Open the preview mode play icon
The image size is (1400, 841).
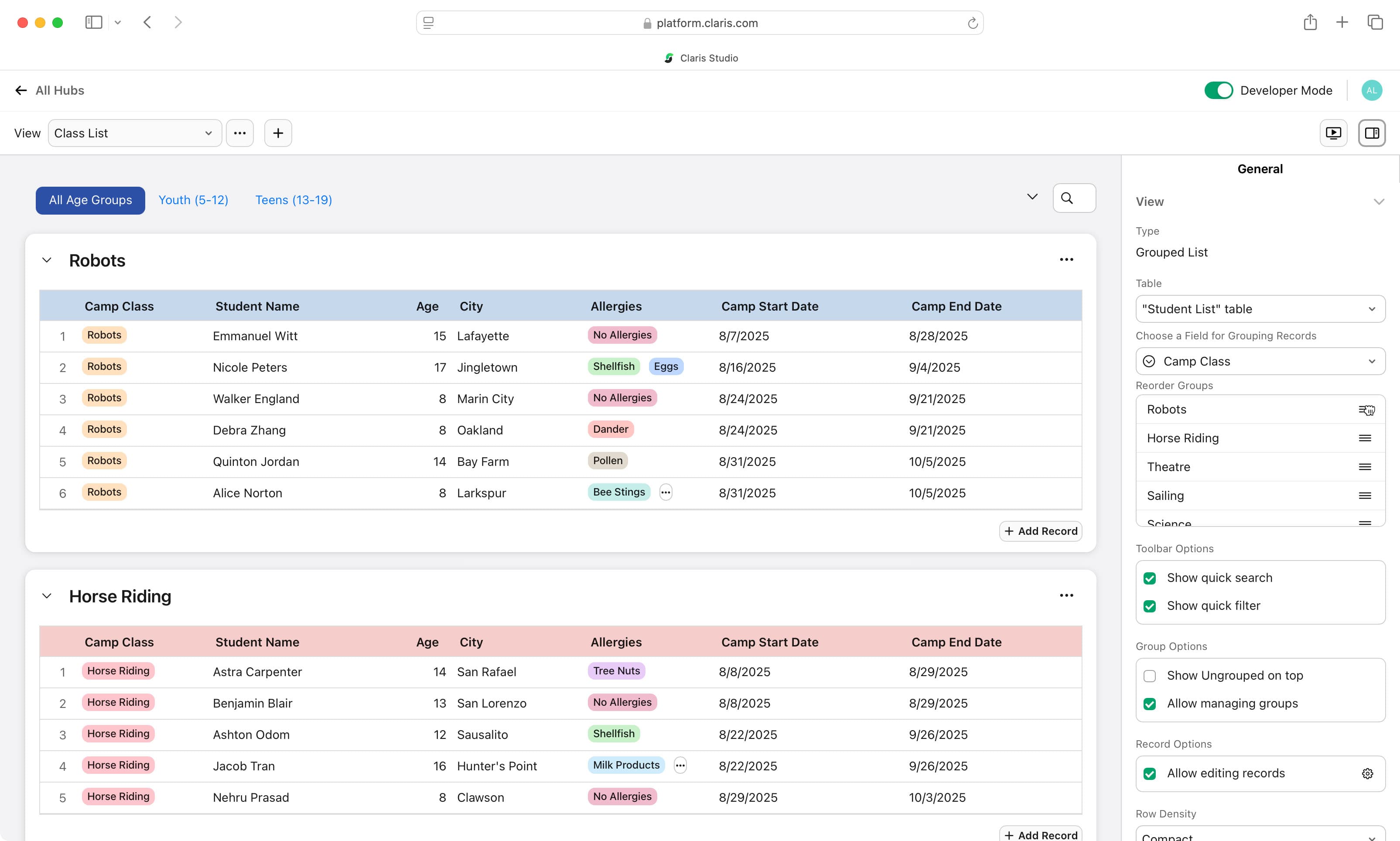tap(1333, 133)
